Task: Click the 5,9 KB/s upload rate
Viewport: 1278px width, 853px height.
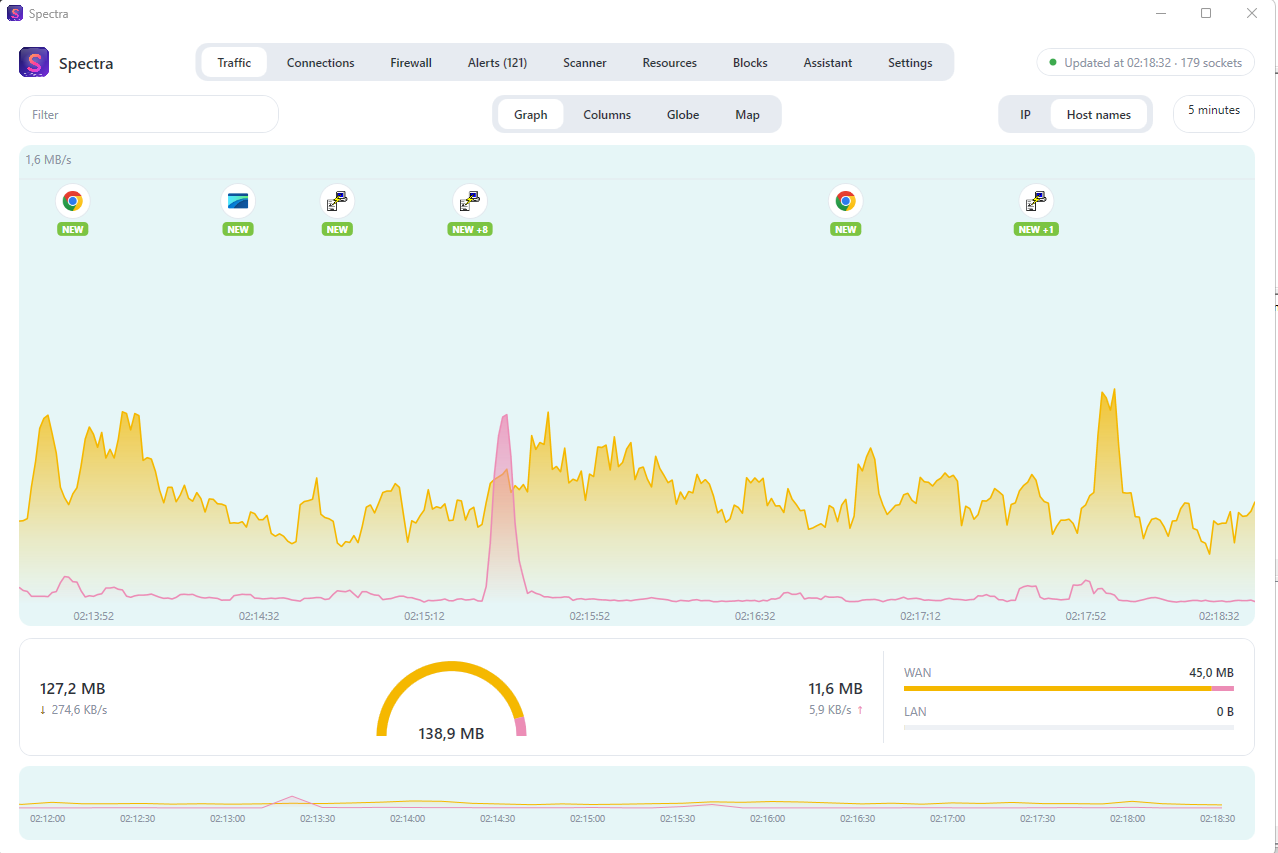Action: click(x=830, y=710)
